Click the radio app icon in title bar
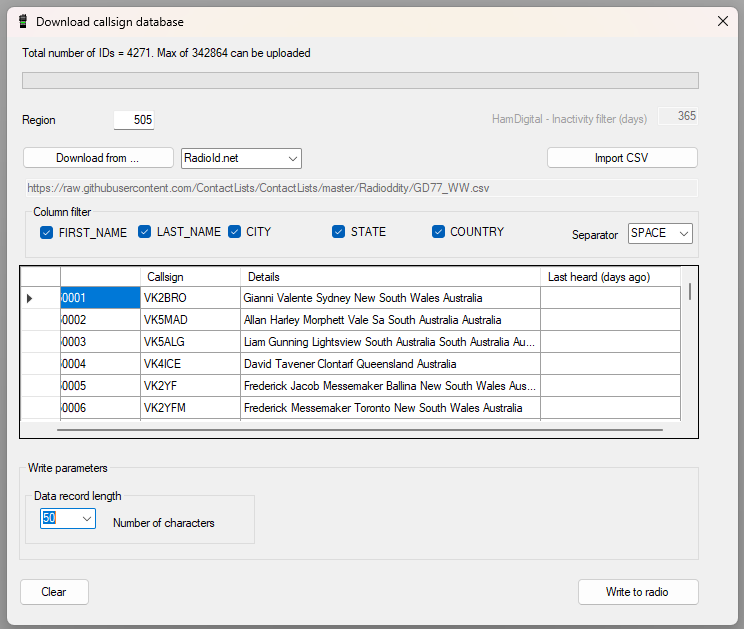This screenshot has height=629, width=744. (x=22, y=21)
